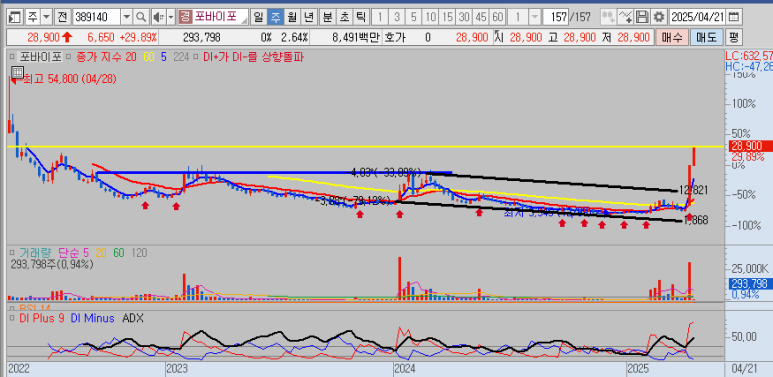The image size is (773, 377).
Task: Click the yellow horizontal price line
Action: pyautogui.click(x=365, y=146)
